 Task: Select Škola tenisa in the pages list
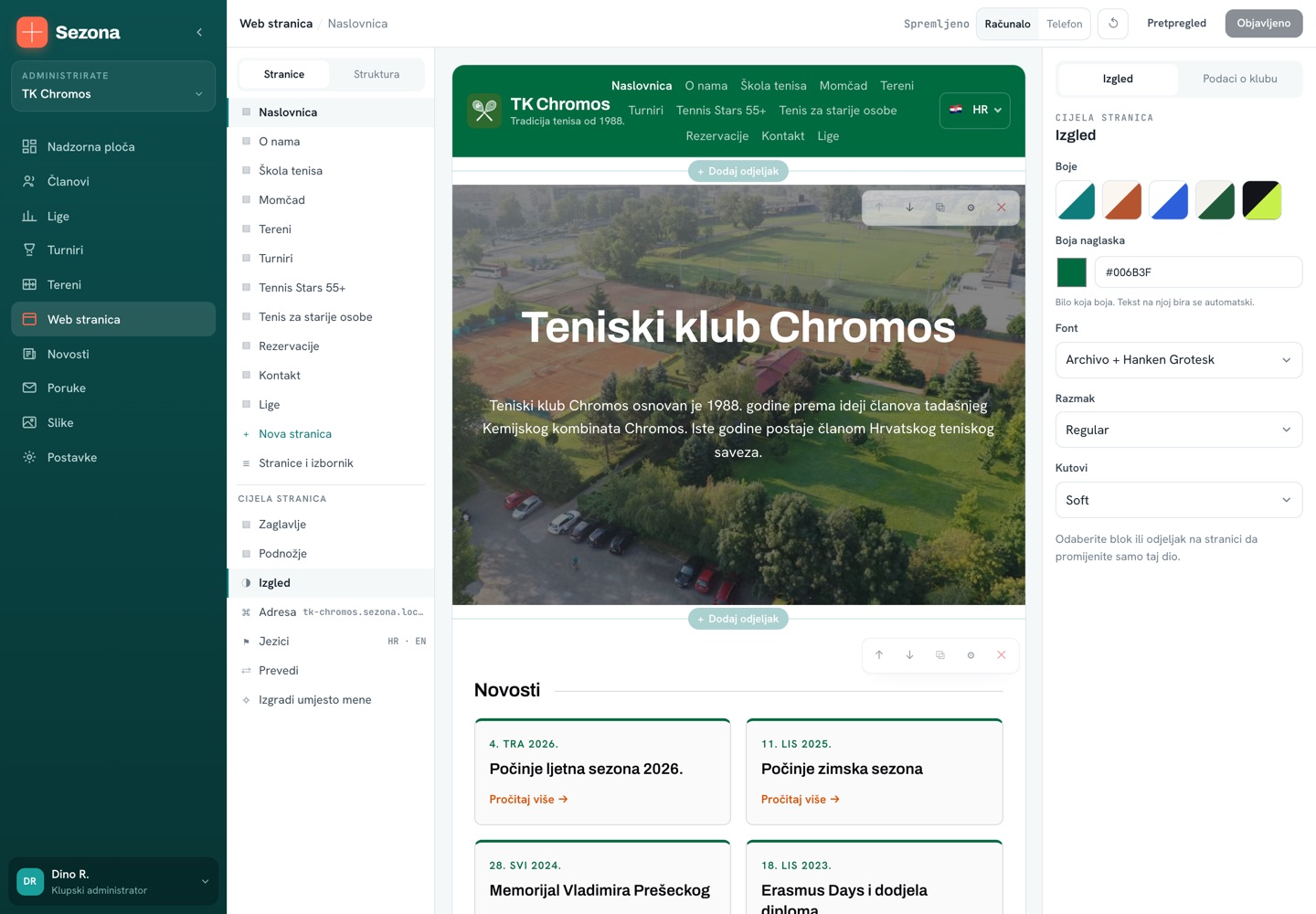[331, 171]
